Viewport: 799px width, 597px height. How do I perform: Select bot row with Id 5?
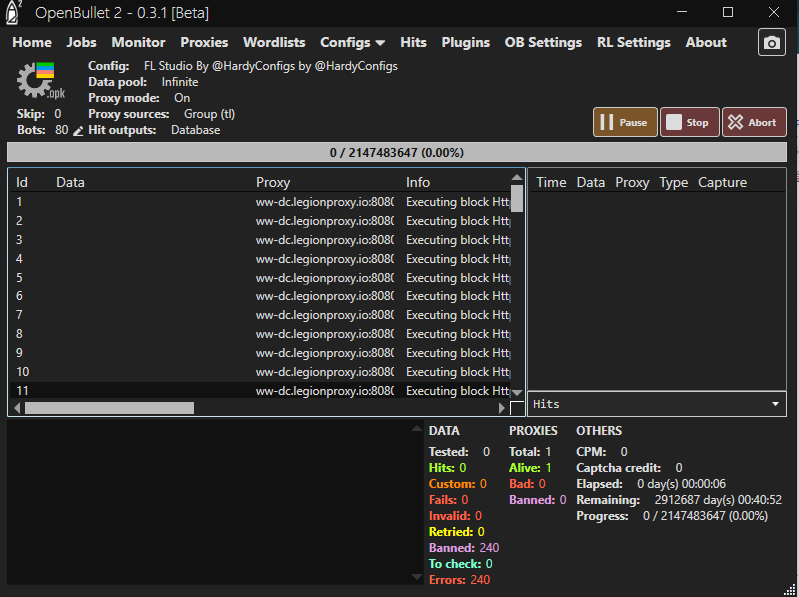[x=260, y=278]
